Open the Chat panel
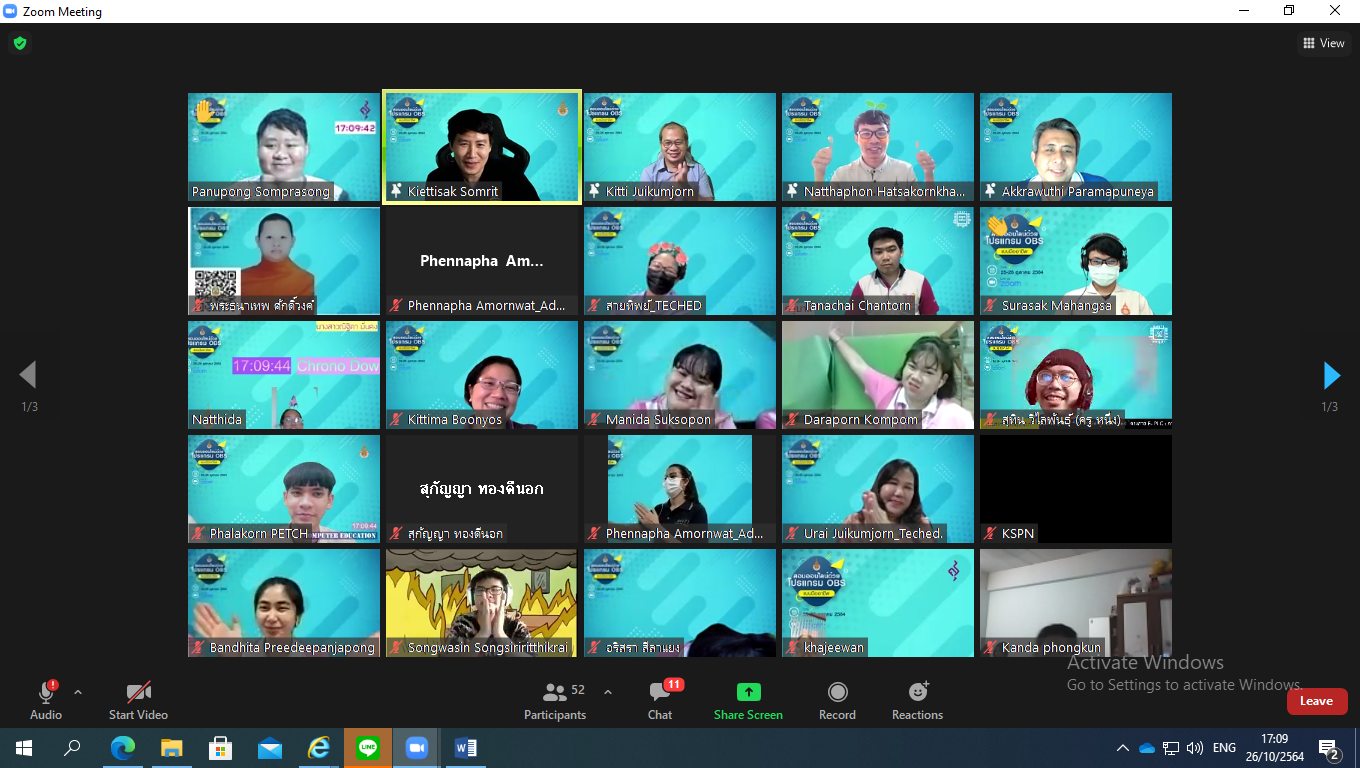Image resolution: width=1360 pixels, height=768 pixels. click(660, 700)
